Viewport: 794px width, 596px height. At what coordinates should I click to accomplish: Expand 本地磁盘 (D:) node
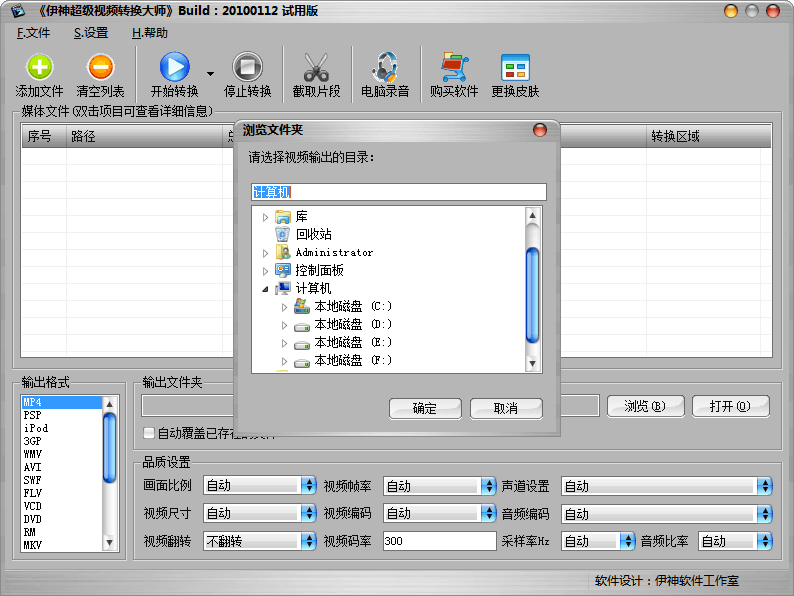tap(285, 325)
